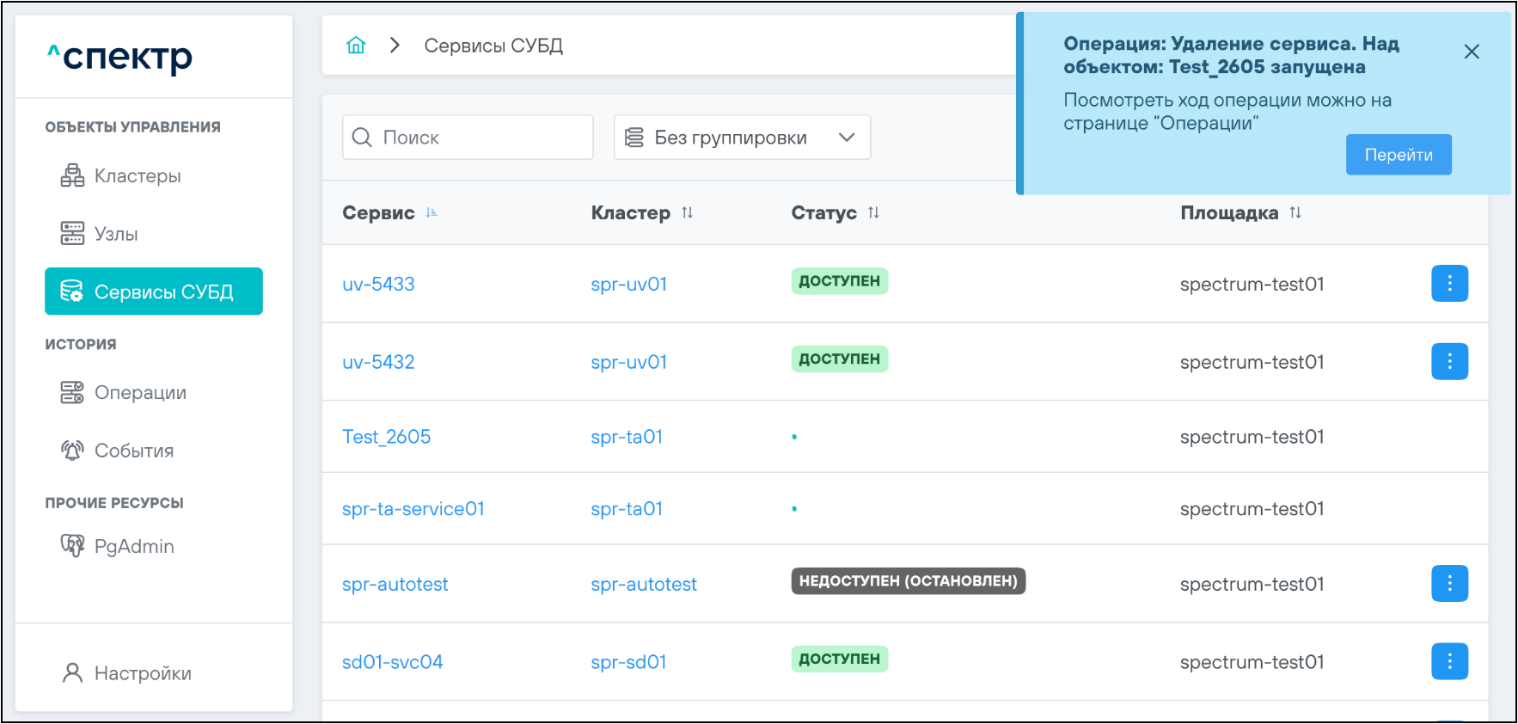Go to Узлы in the sidebar
This screenshot has height=724, width=1518.
click(x=116, y=234)
